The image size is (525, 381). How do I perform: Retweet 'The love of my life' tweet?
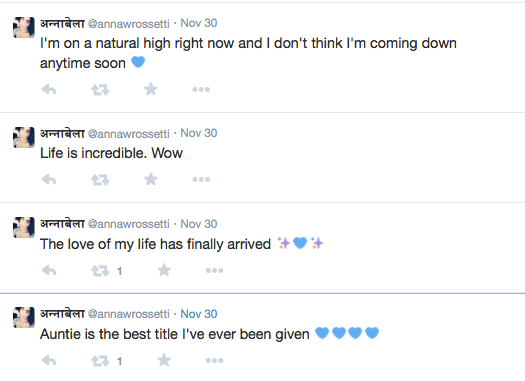pos(100,271)
